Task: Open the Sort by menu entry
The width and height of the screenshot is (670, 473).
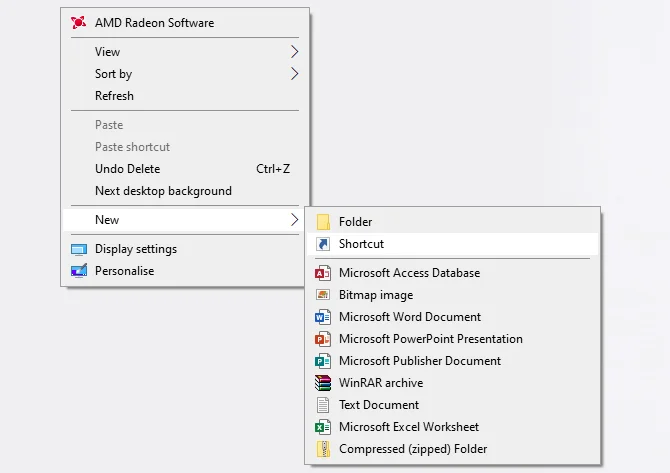Action: [185, 73]
